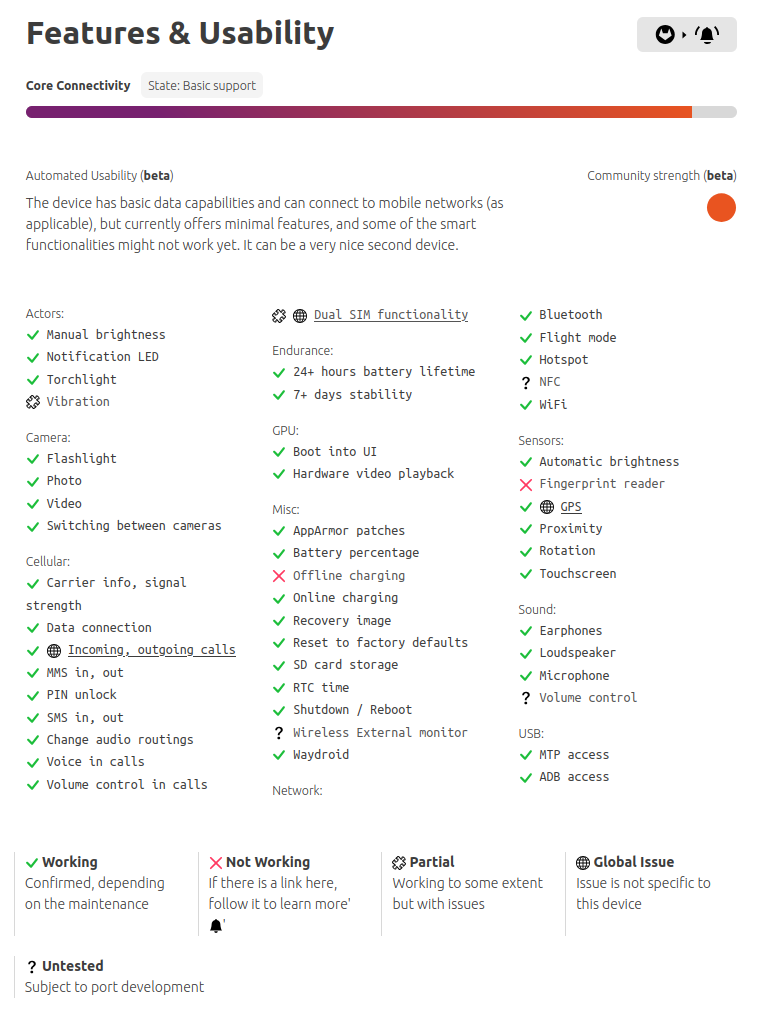
Task: Click the GitLab notification bell button
Action: pyautogui.click(x=686, y=35)
